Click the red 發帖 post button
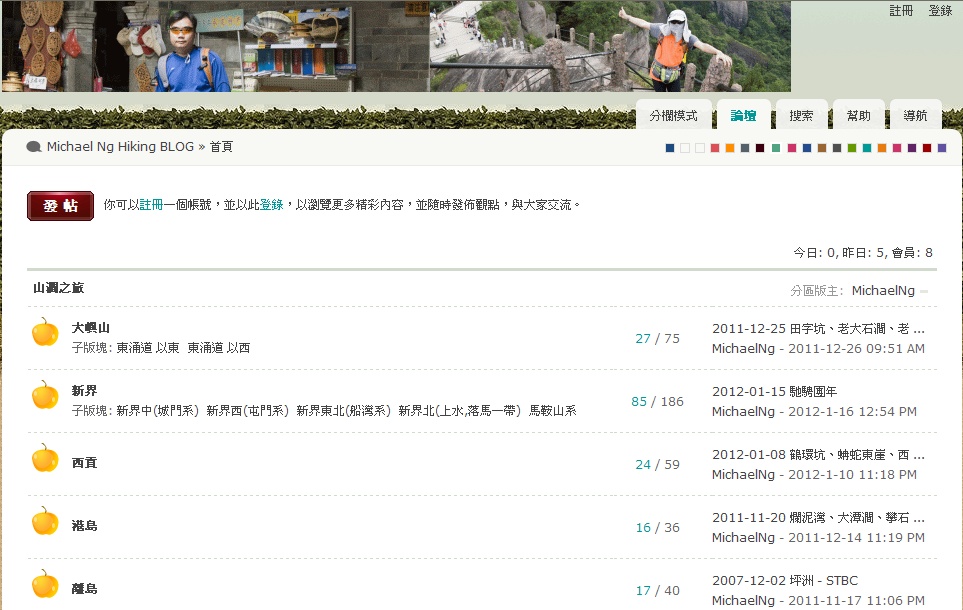 click(x=60, y=205)
